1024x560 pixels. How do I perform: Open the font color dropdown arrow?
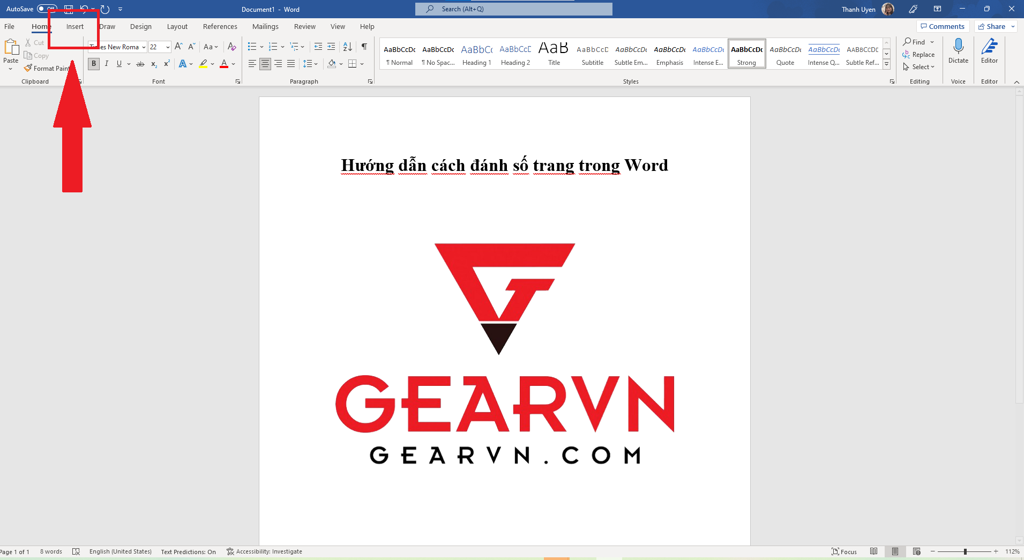(x=233, y=64)
